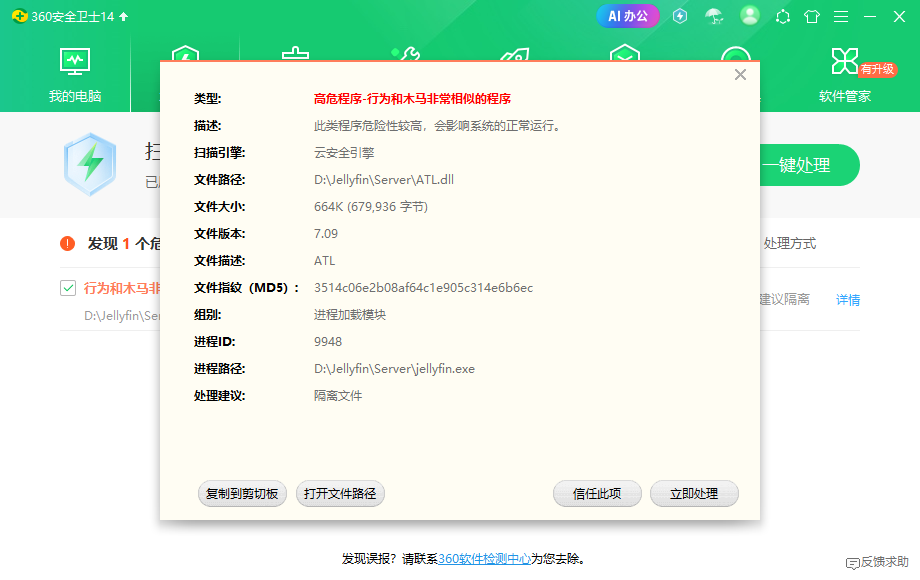Click the puzzle-piece plugin icon in title bar
Viewport: 920px width, 580px height.
[783, 16]
